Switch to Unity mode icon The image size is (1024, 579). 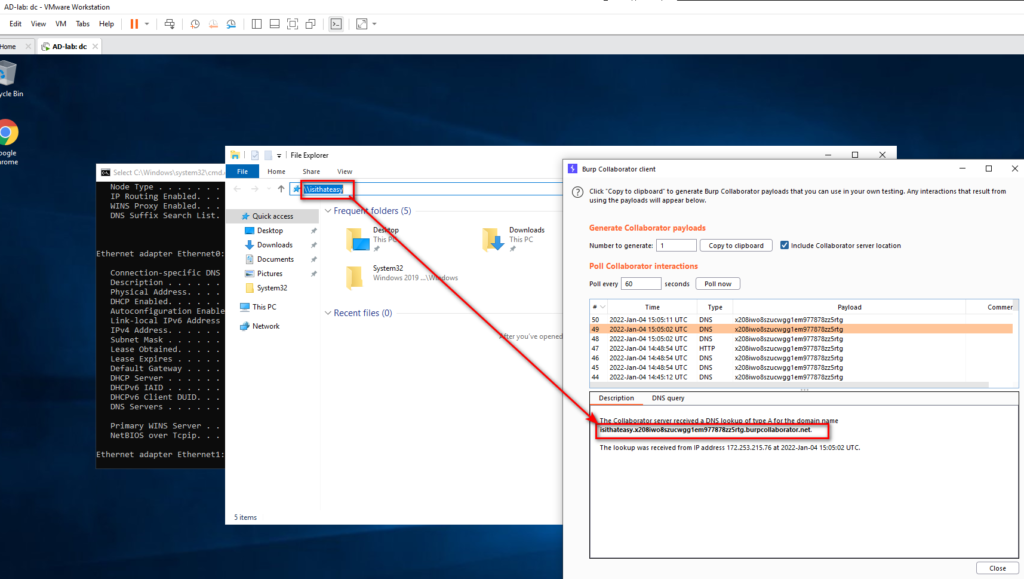[x=311, y=24]
